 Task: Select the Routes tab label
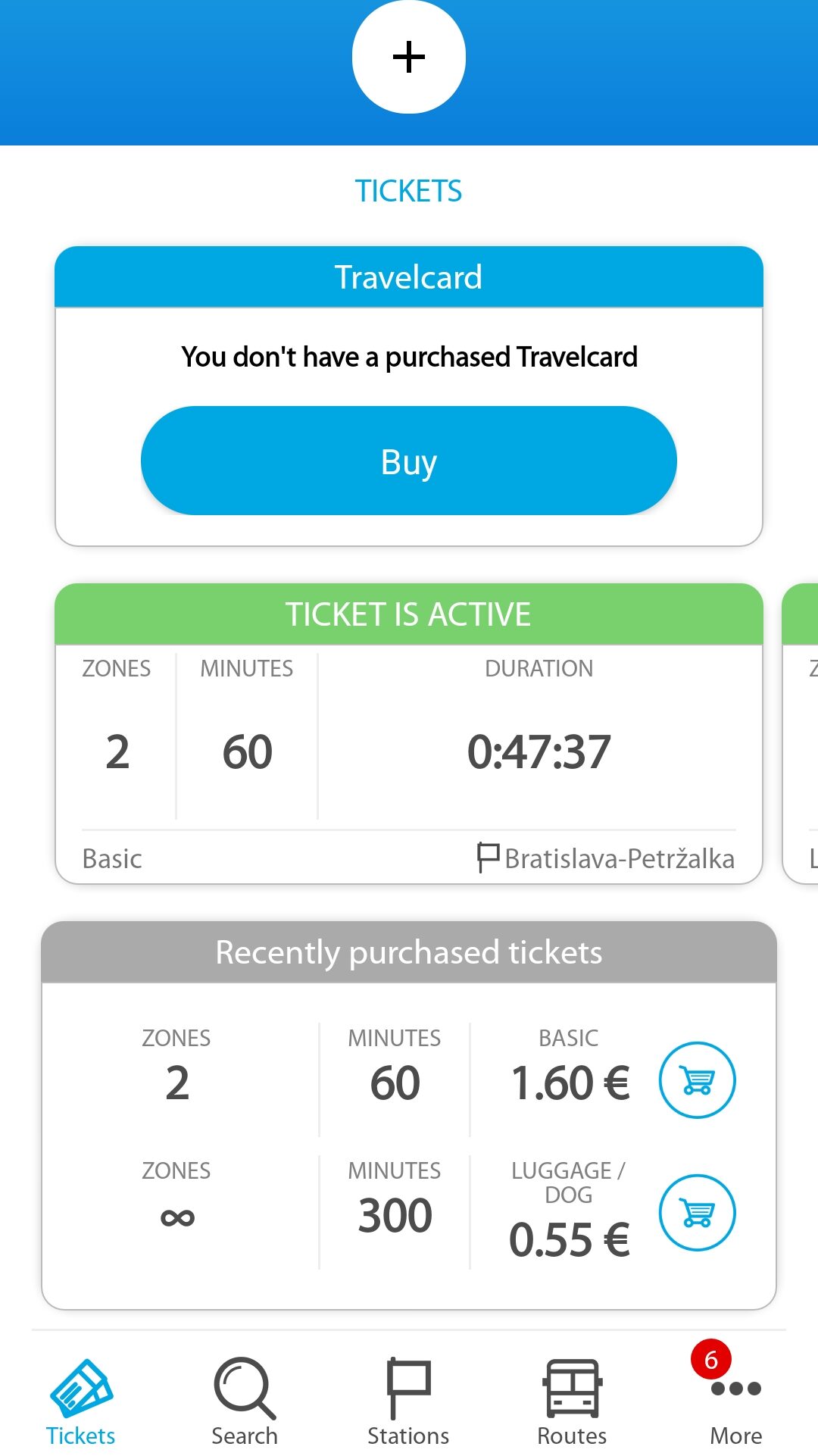click(x=572, y=1436)
